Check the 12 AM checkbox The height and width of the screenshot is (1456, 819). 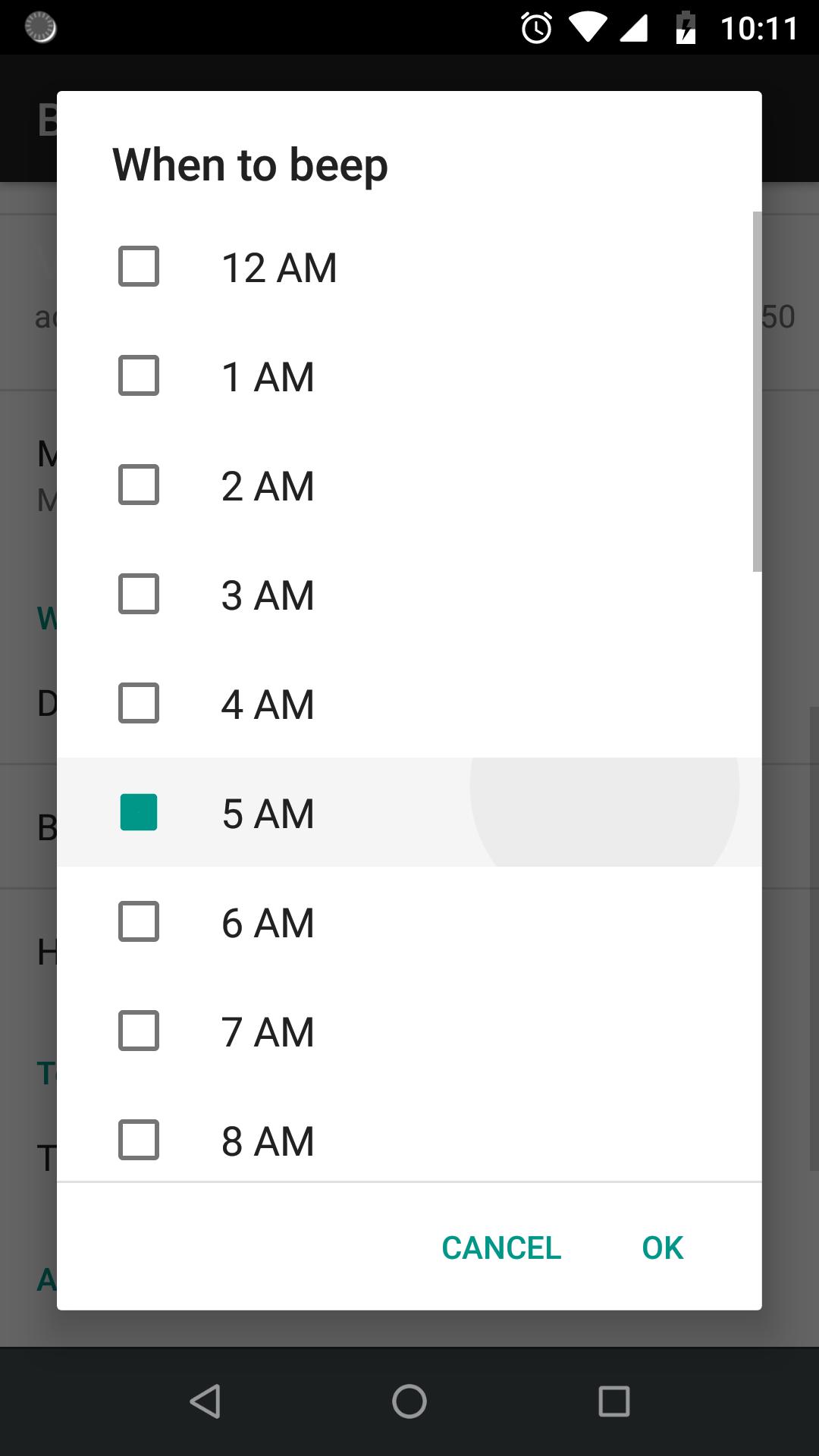click(139, 267)
